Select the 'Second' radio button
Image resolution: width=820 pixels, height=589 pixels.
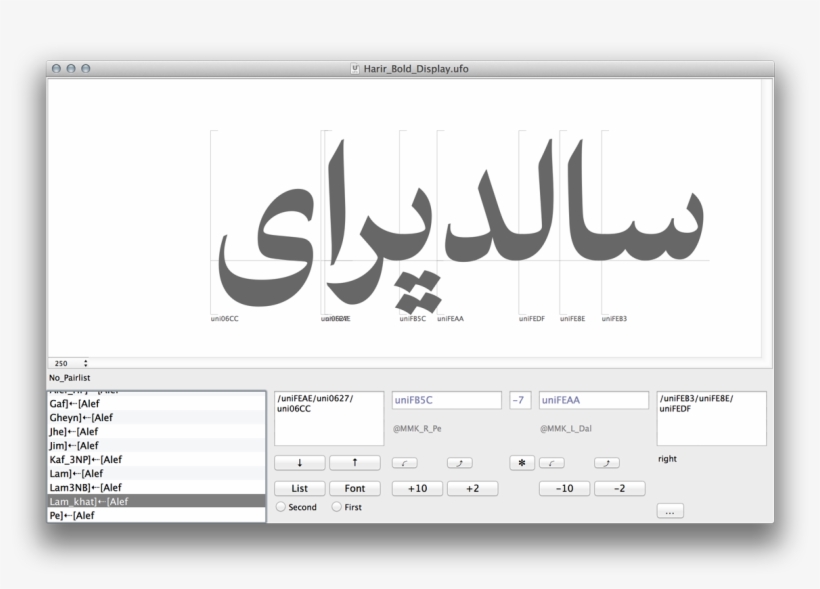[x=281, y=507]
